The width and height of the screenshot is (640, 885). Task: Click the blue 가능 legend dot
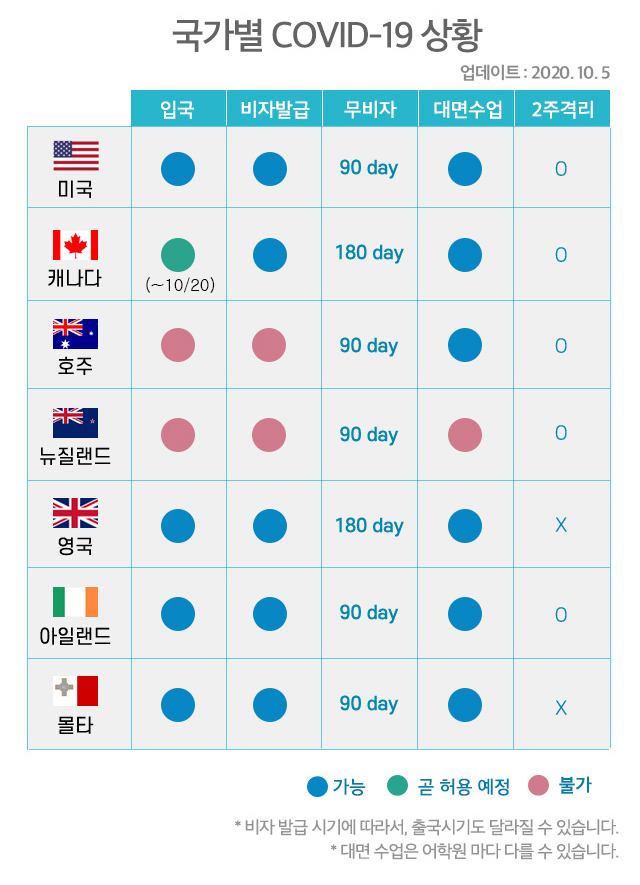point(317,787)
